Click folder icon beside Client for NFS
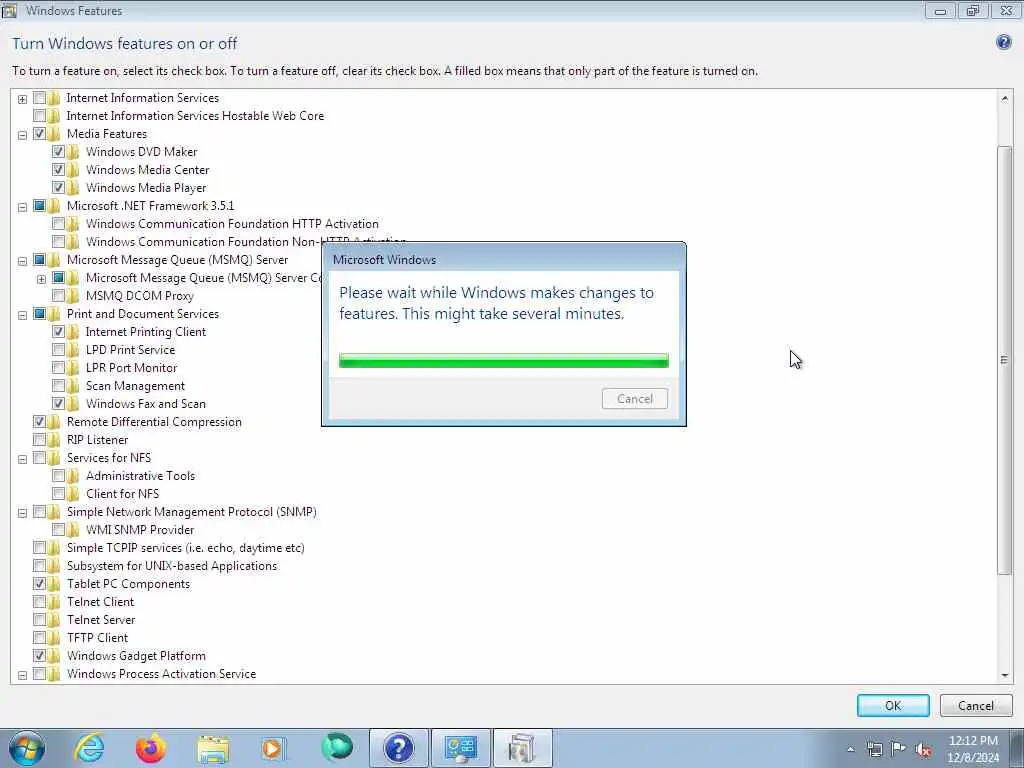This screenshot has height=768, width=1024. coord(73,494)
